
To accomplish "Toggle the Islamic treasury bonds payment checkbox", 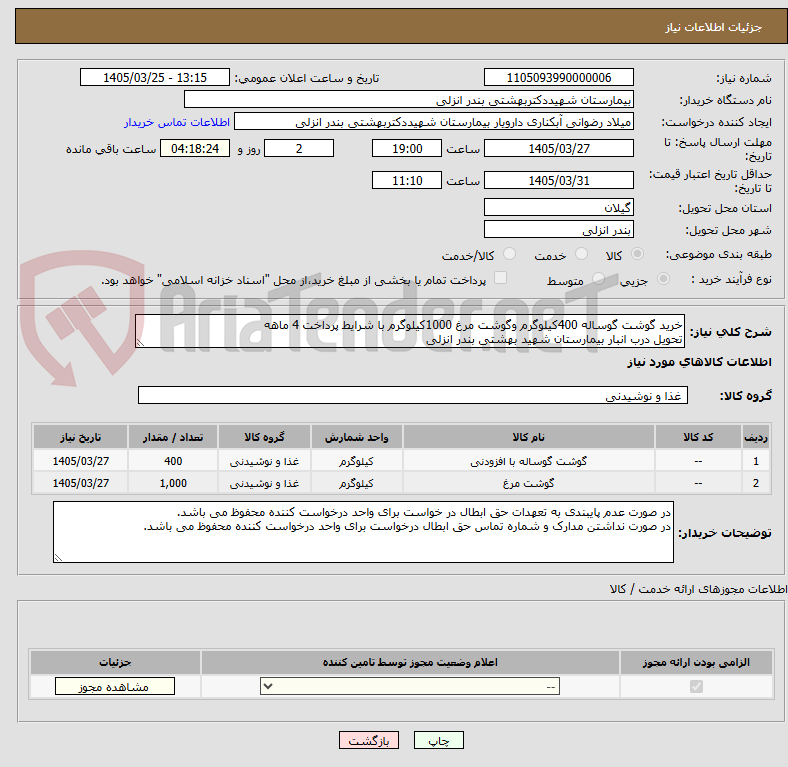I will click(500, 278).
